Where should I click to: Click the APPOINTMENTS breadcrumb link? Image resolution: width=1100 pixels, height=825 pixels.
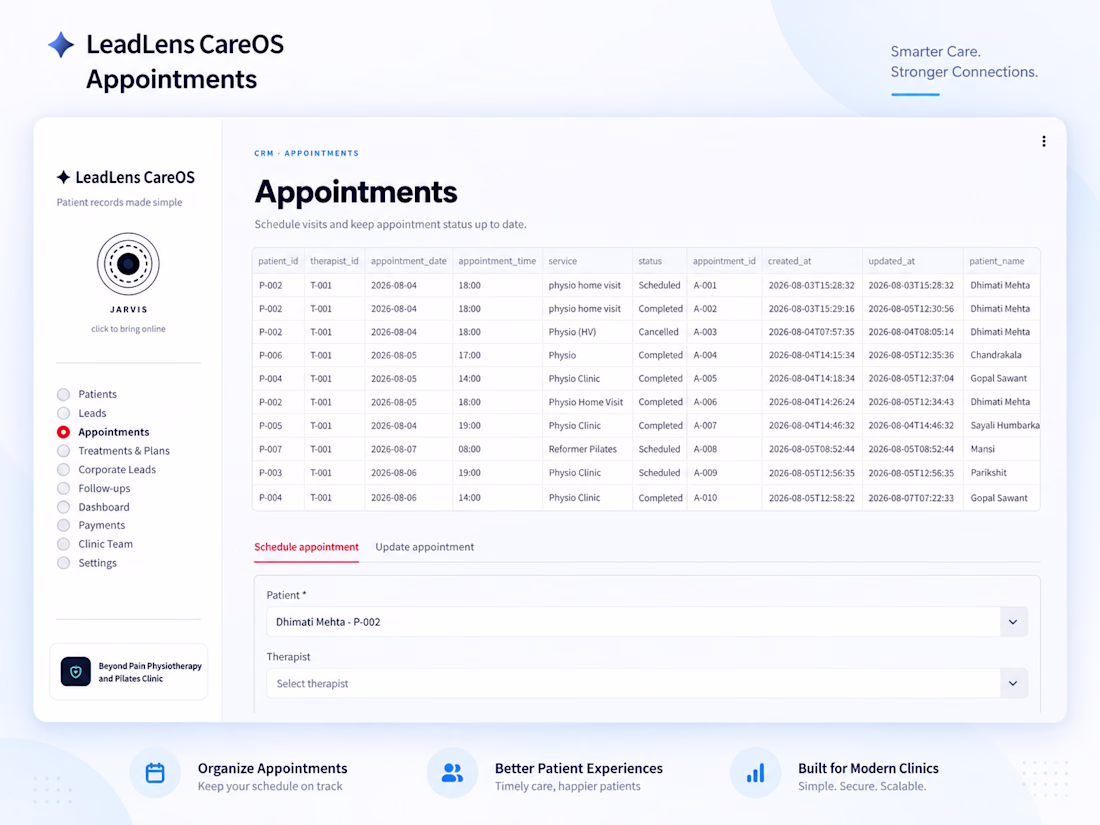pos(321,153)
